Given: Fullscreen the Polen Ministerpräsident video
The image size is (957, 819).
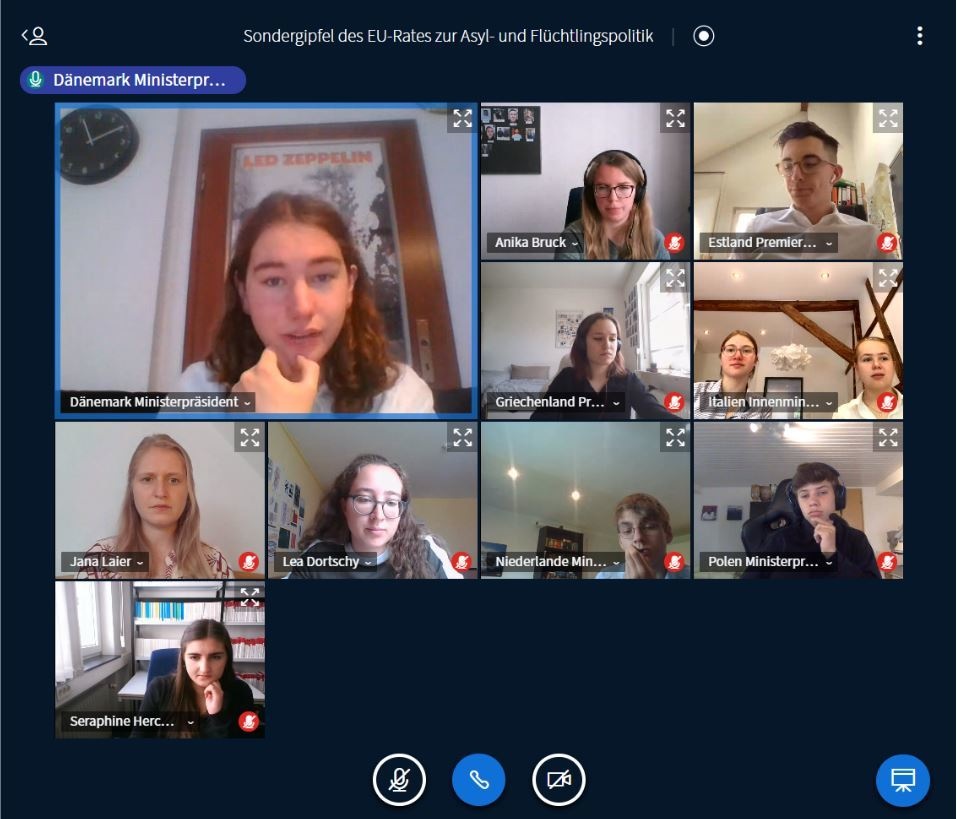Looking at the screenshot, I should point(888,438).
